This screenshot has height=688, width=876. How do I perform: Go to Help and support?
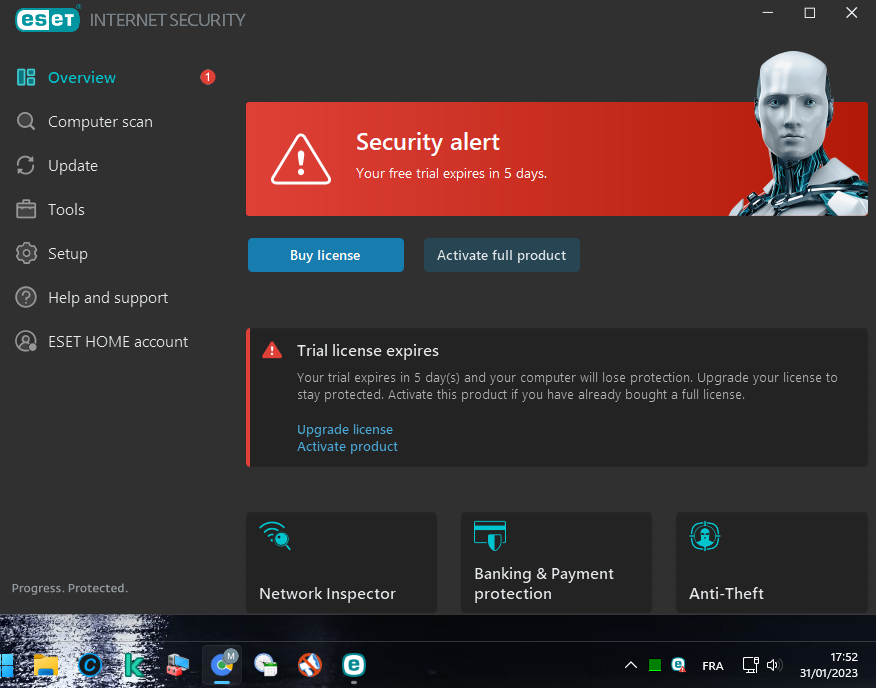pos(108,297)
